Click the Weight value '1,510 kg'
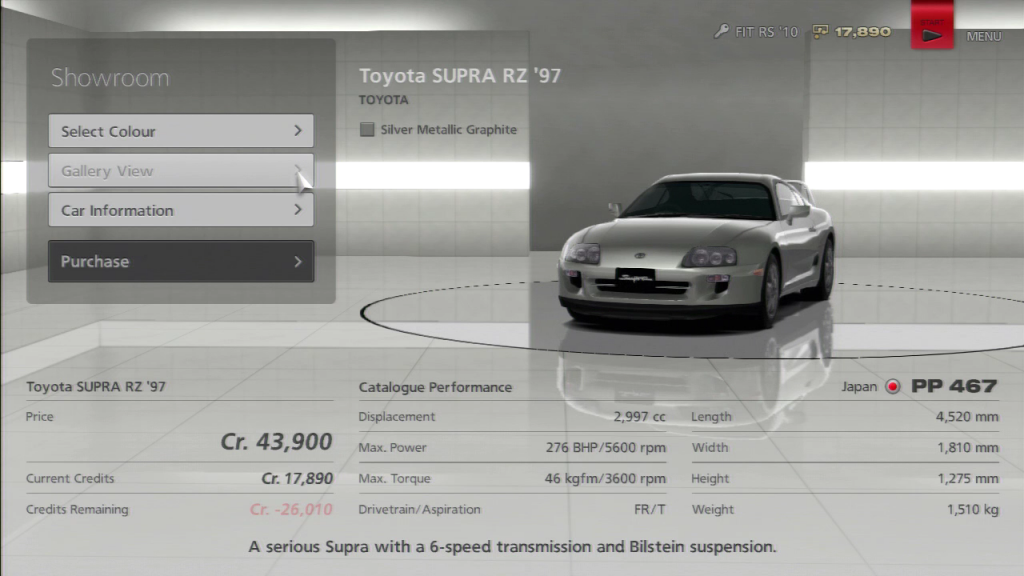 pyautogui.click(x=973, y=509)
